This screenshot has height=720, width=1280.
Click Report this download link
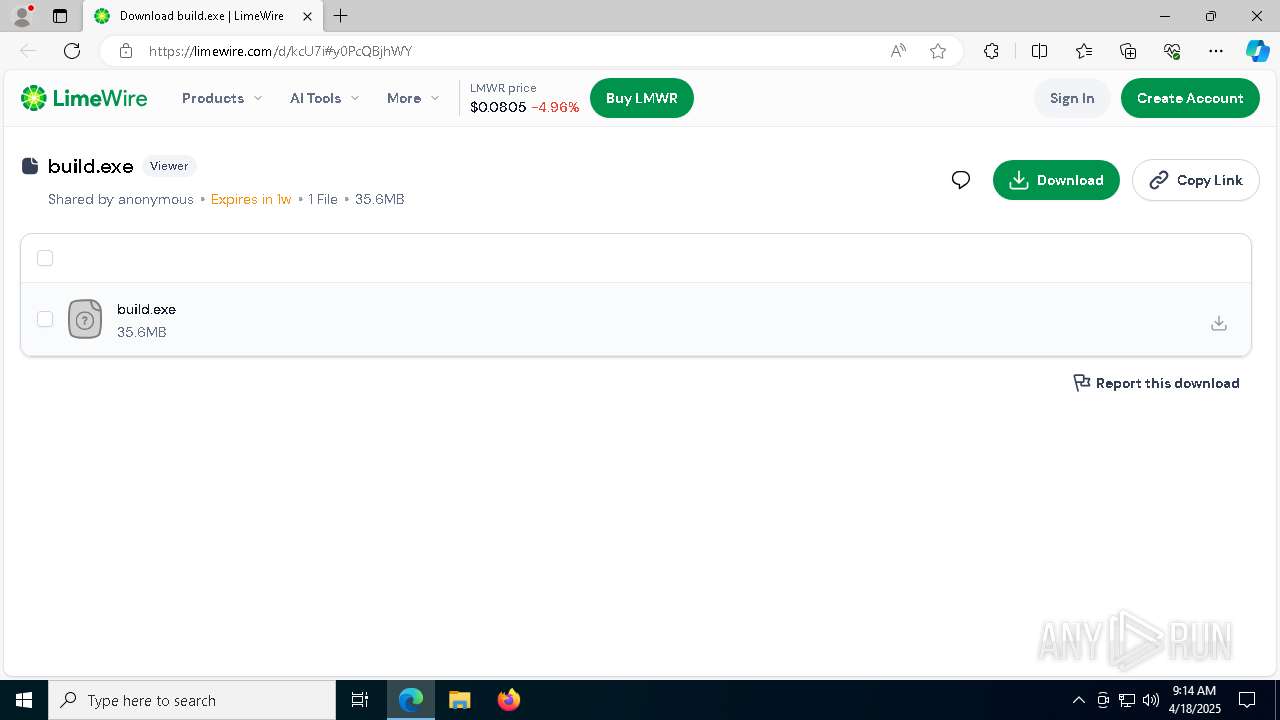tap(1156, 383)
